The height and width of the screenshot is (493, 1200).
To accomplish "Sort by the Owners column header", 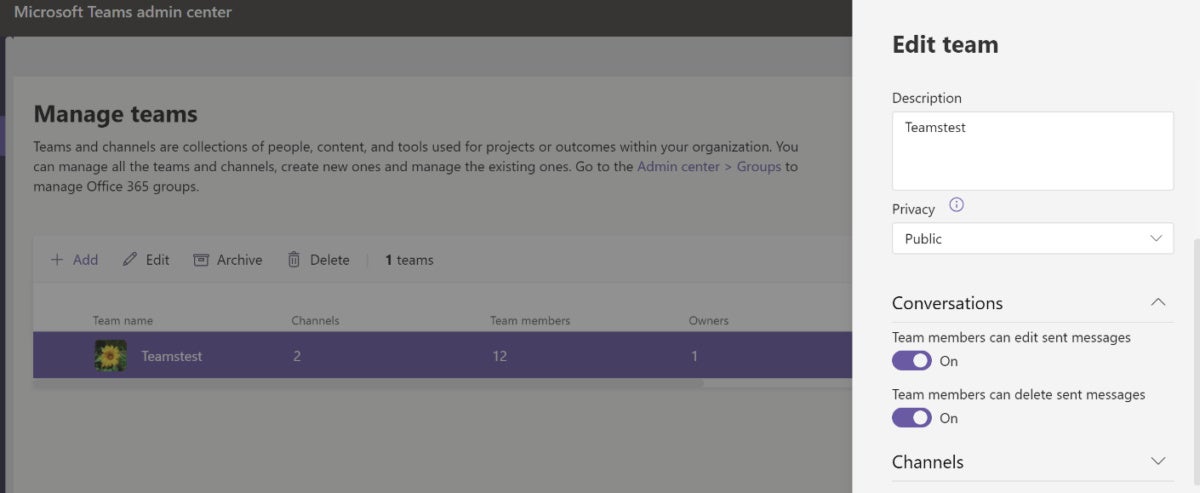I will pyautogui.click(x=709, y=321).
